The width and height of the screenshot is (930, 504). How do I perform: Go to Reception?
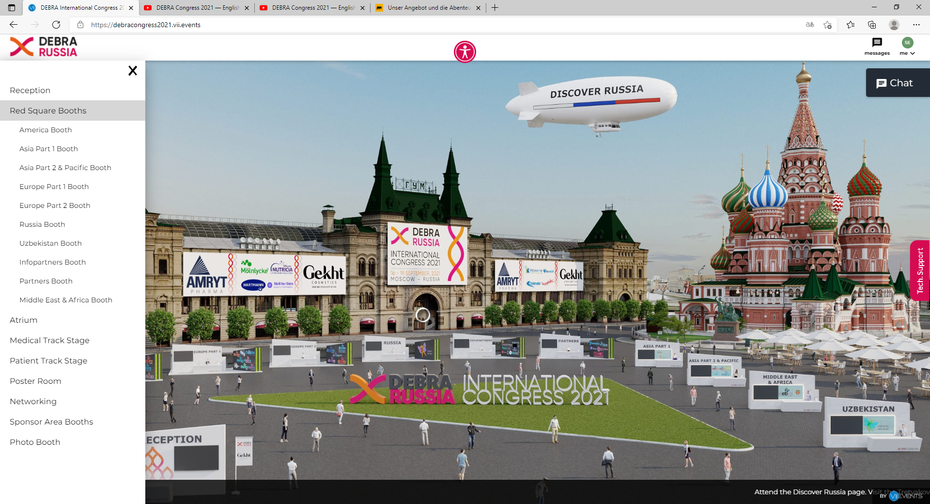[30, 90]
